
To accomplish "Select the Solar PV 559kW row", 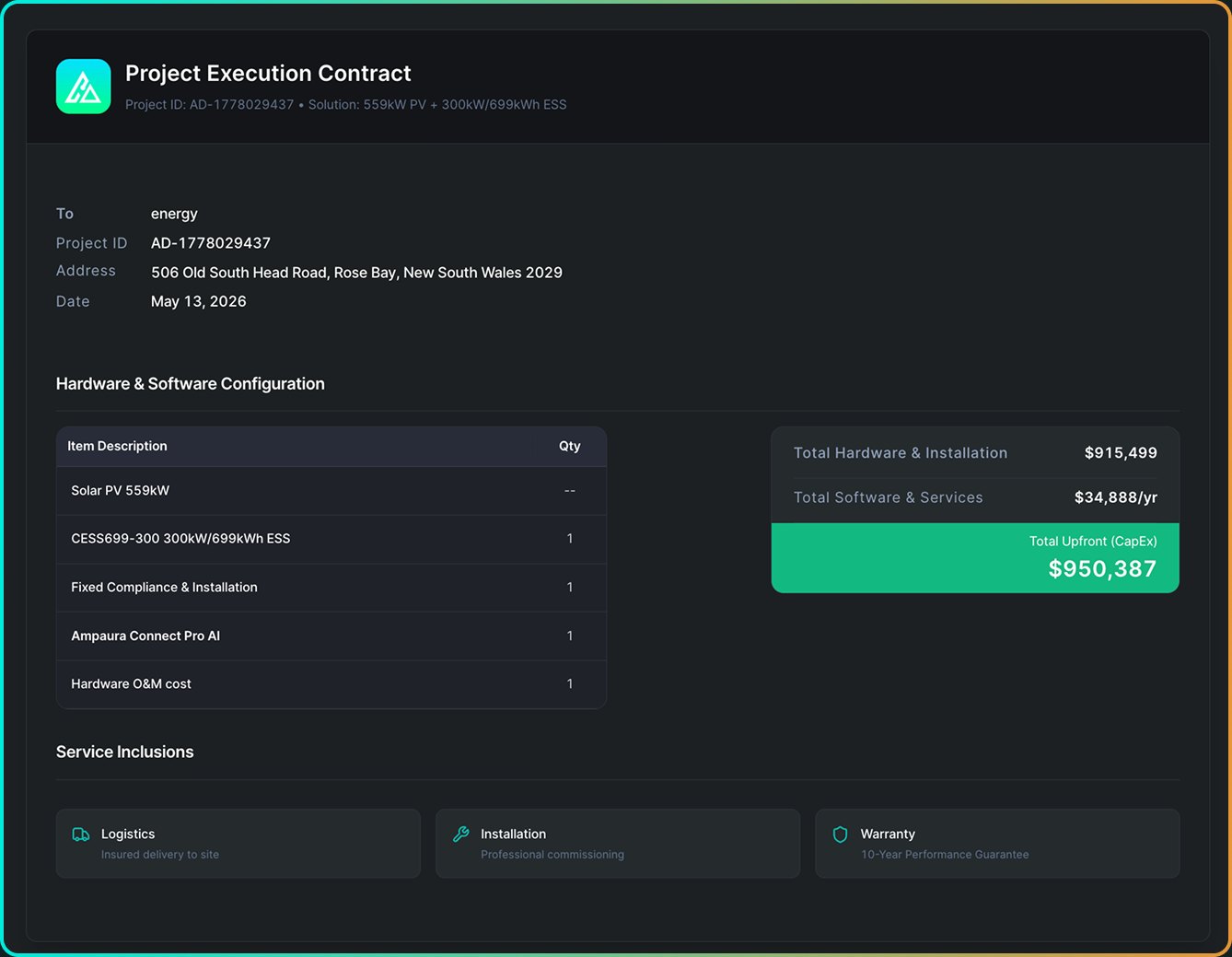I will pyautogui.click(x=331, y=491).
